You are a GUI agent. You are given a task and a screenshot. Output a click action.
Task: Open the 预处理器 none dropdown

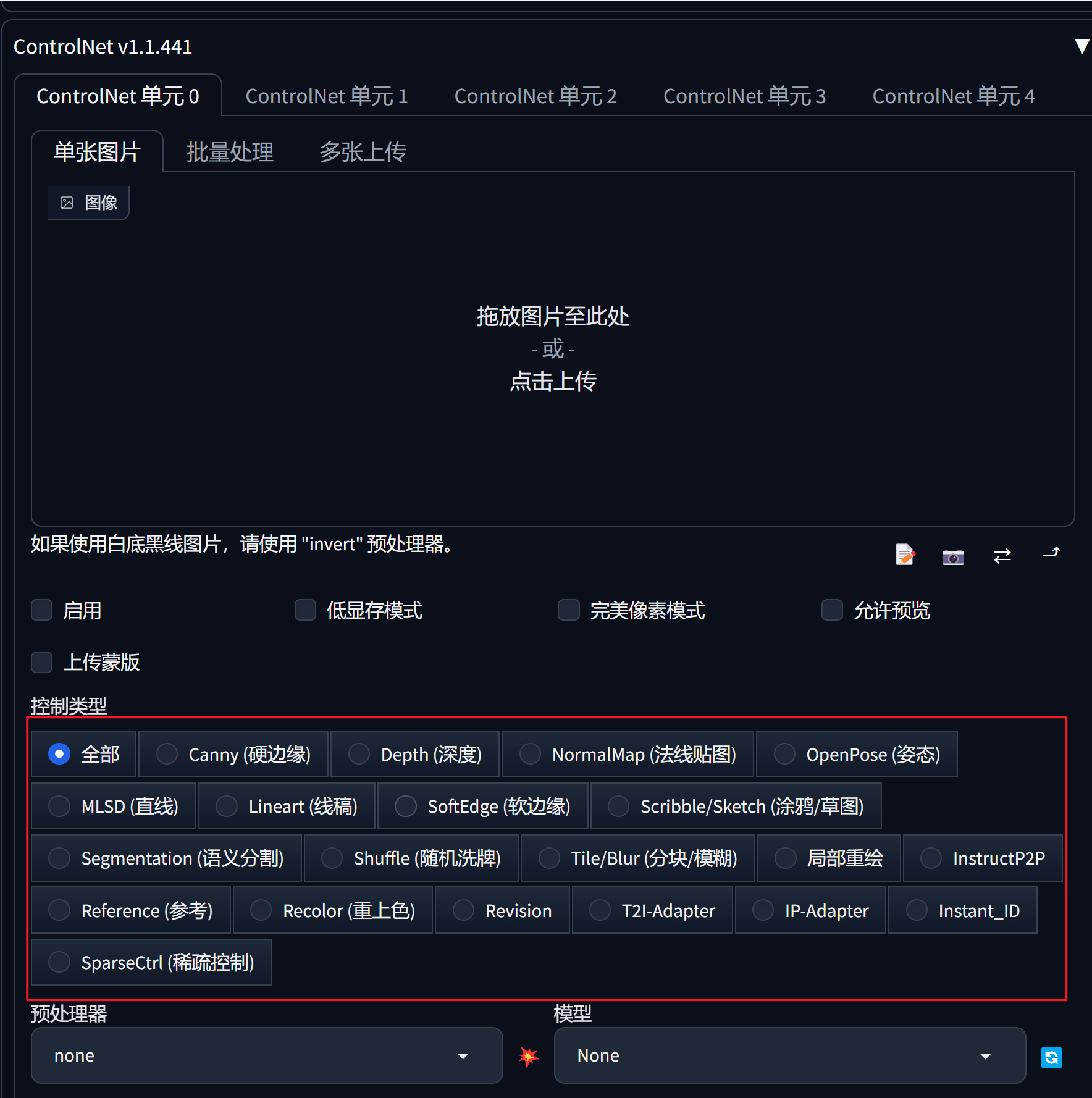(267, 1055)
